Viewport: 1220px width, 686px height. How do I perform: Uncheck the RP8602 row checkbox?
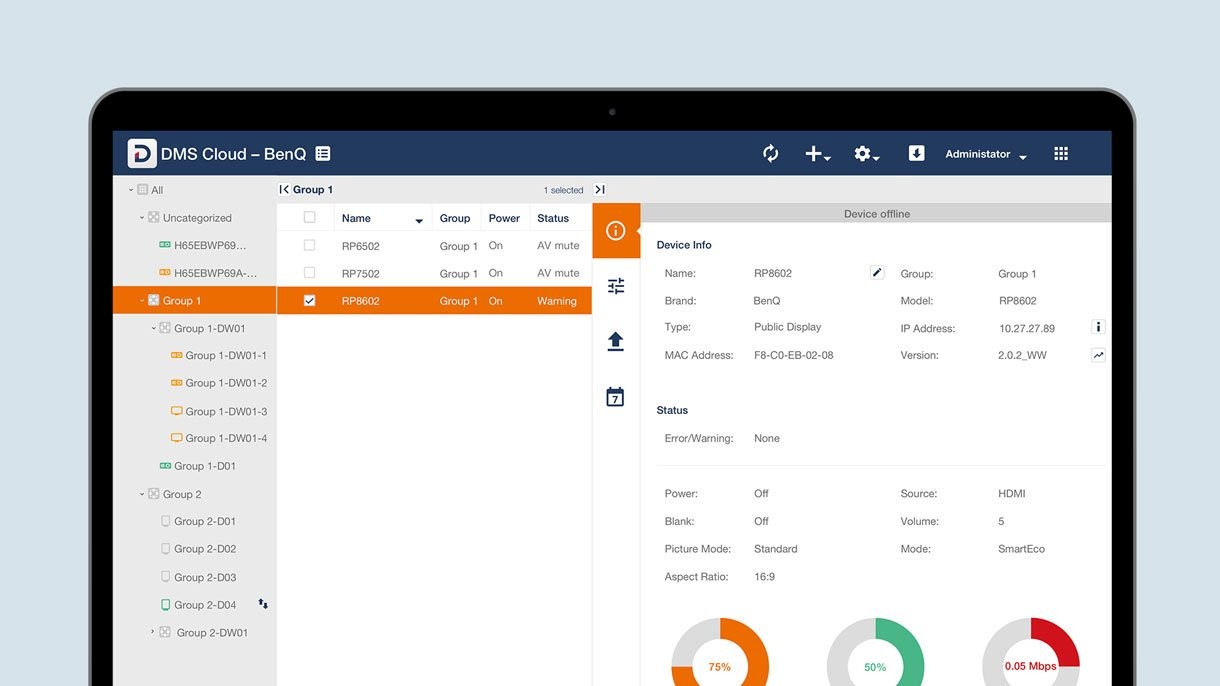tap(309, 301)
